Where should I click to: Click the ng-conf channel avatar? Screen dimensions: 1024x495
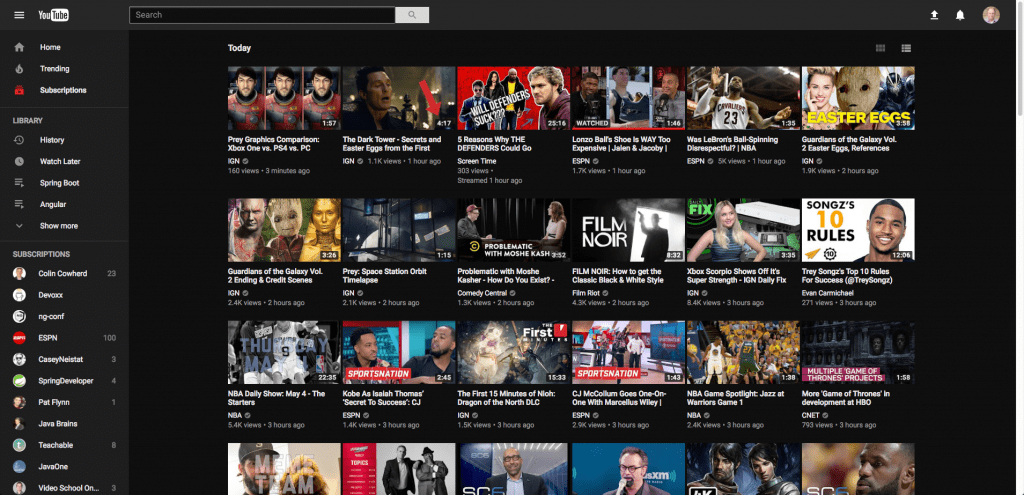(x=20, y=317)
